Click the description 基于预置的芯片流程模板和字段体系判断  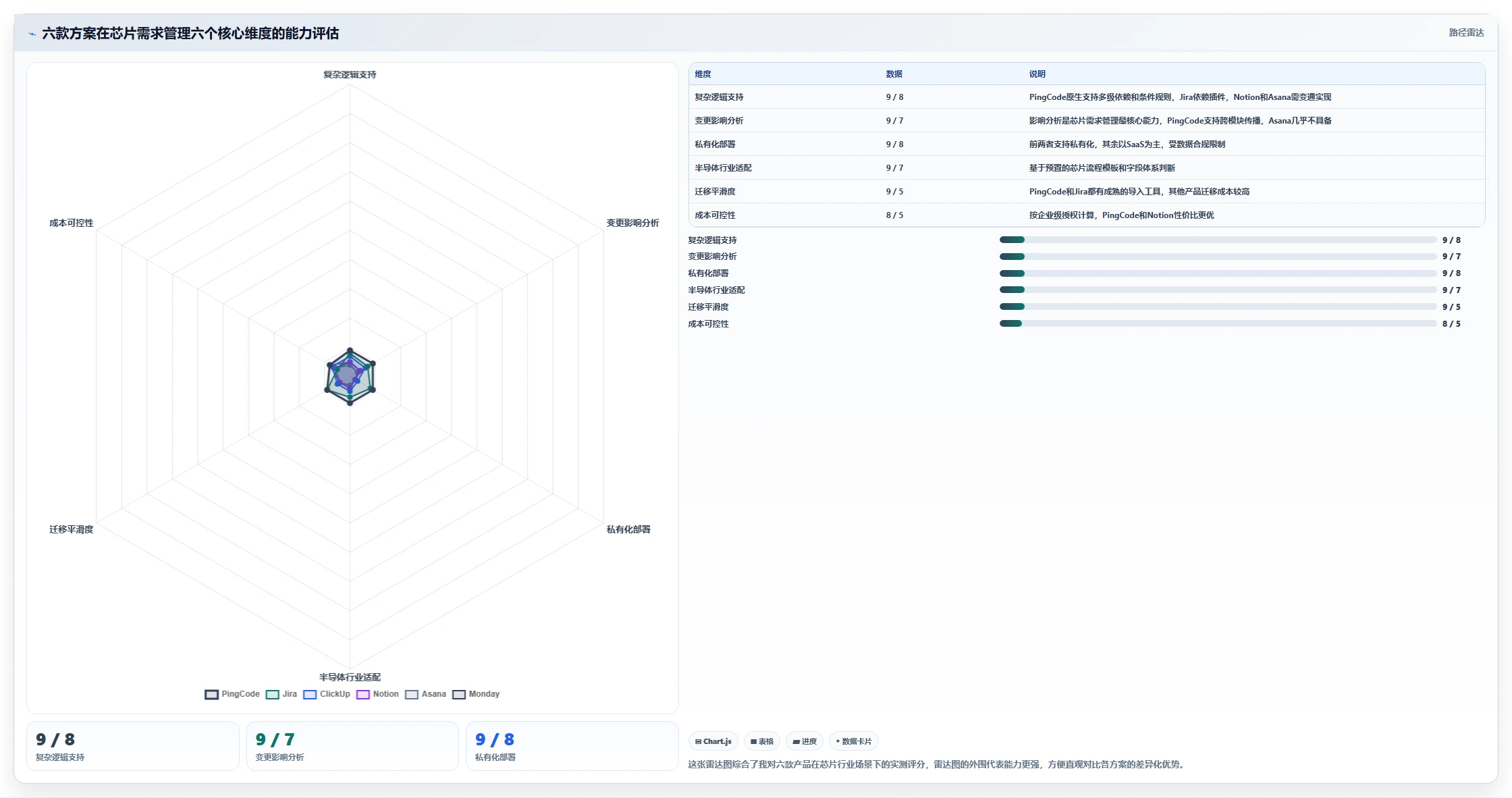(1102, 168)
